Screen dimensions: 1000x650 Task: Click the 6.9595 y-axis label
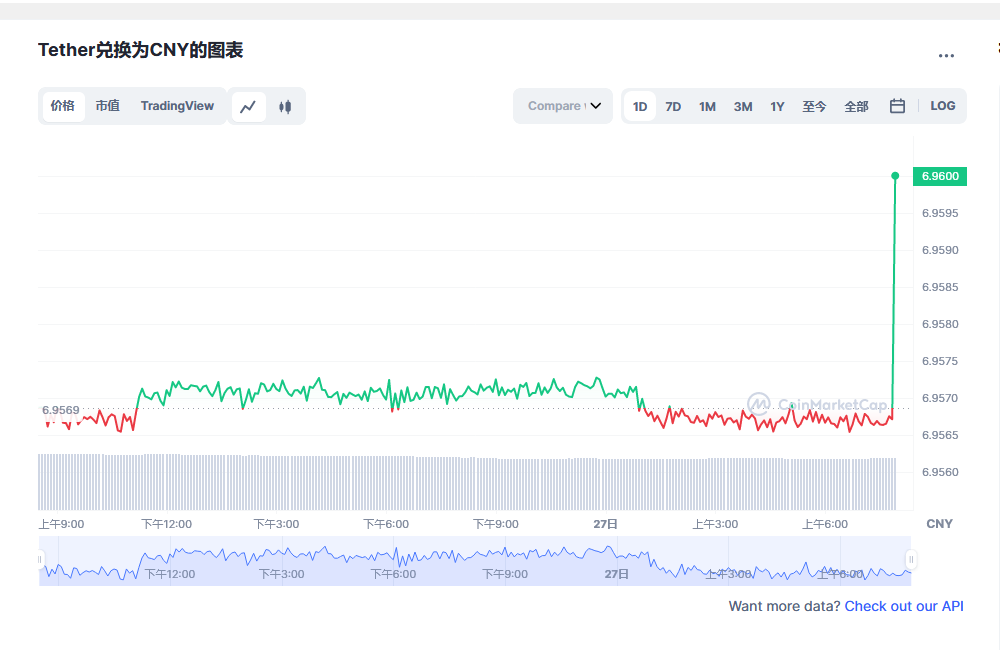(x=940, y=213)
